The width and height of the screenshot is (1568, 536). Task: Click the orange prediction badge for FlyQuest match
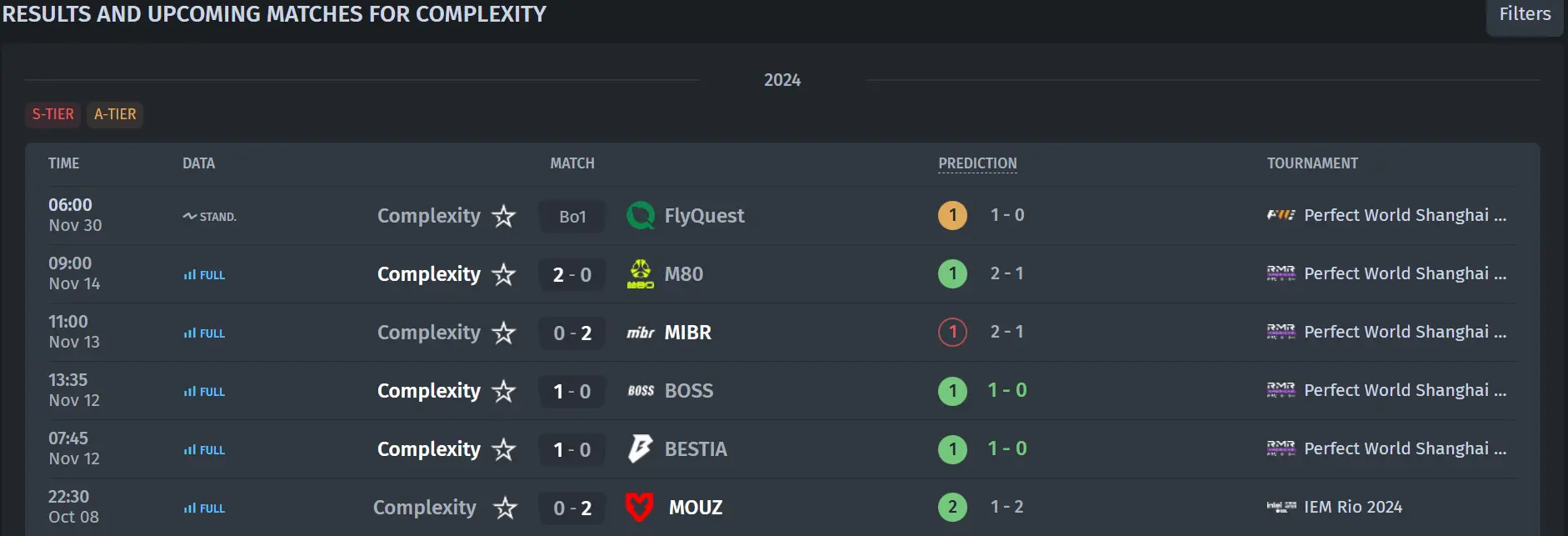(953, 216)
